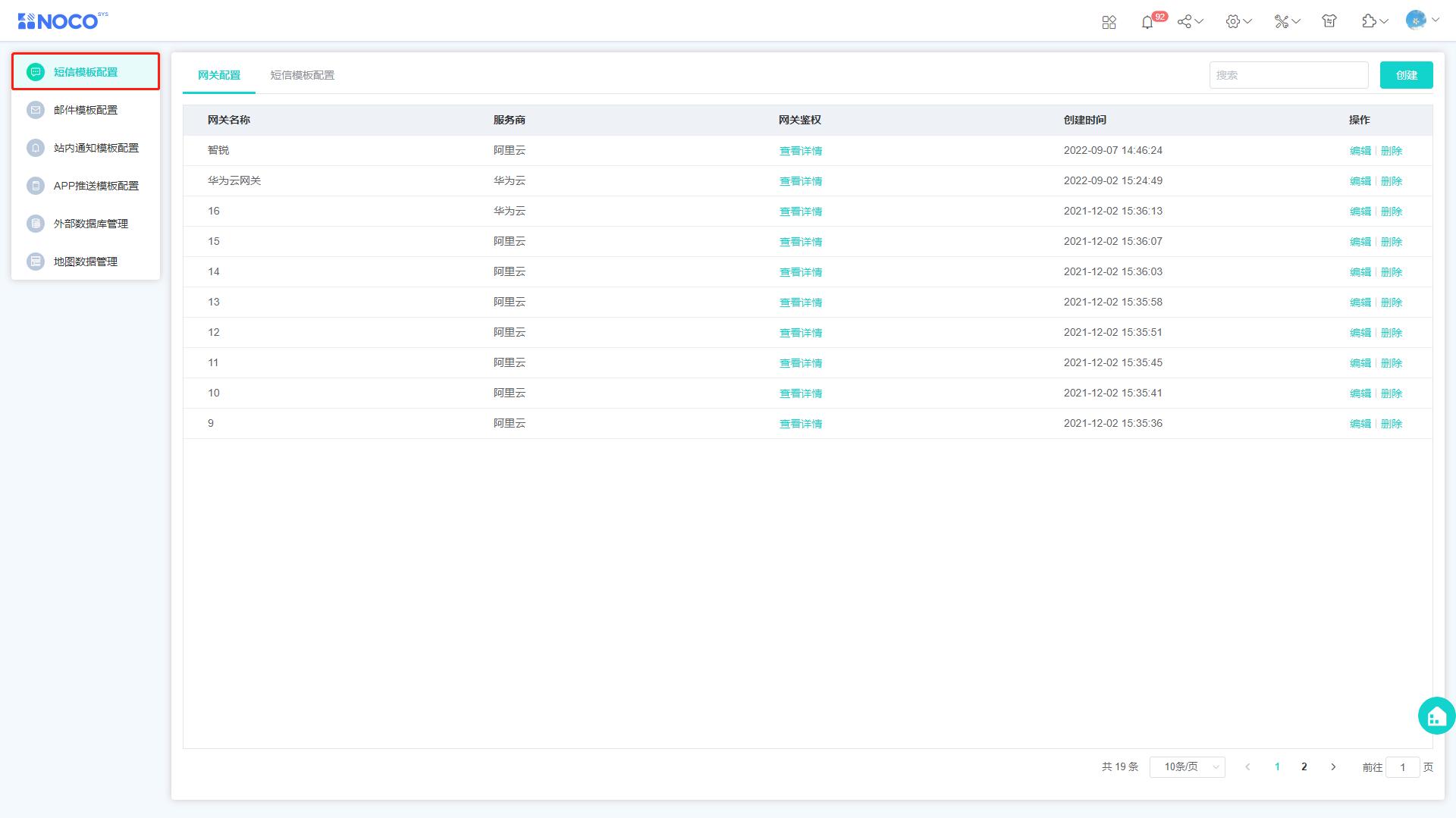Select 外部数据库管理 in the sidebar

(x=86, y=224)
